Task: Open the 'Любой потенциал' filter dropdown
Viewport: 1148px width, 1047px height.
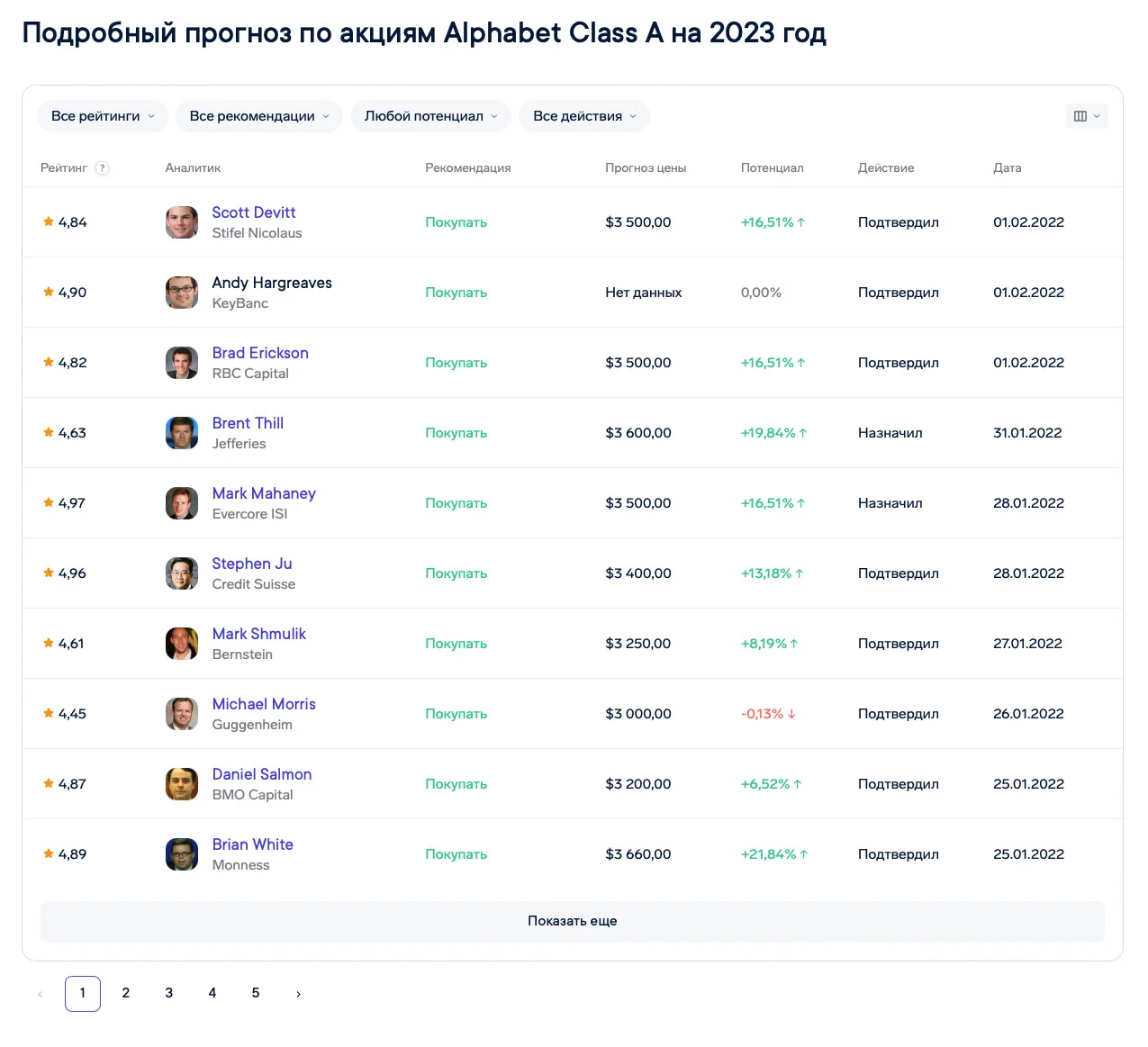Action: pyautogui.click(x=430, y=116)
